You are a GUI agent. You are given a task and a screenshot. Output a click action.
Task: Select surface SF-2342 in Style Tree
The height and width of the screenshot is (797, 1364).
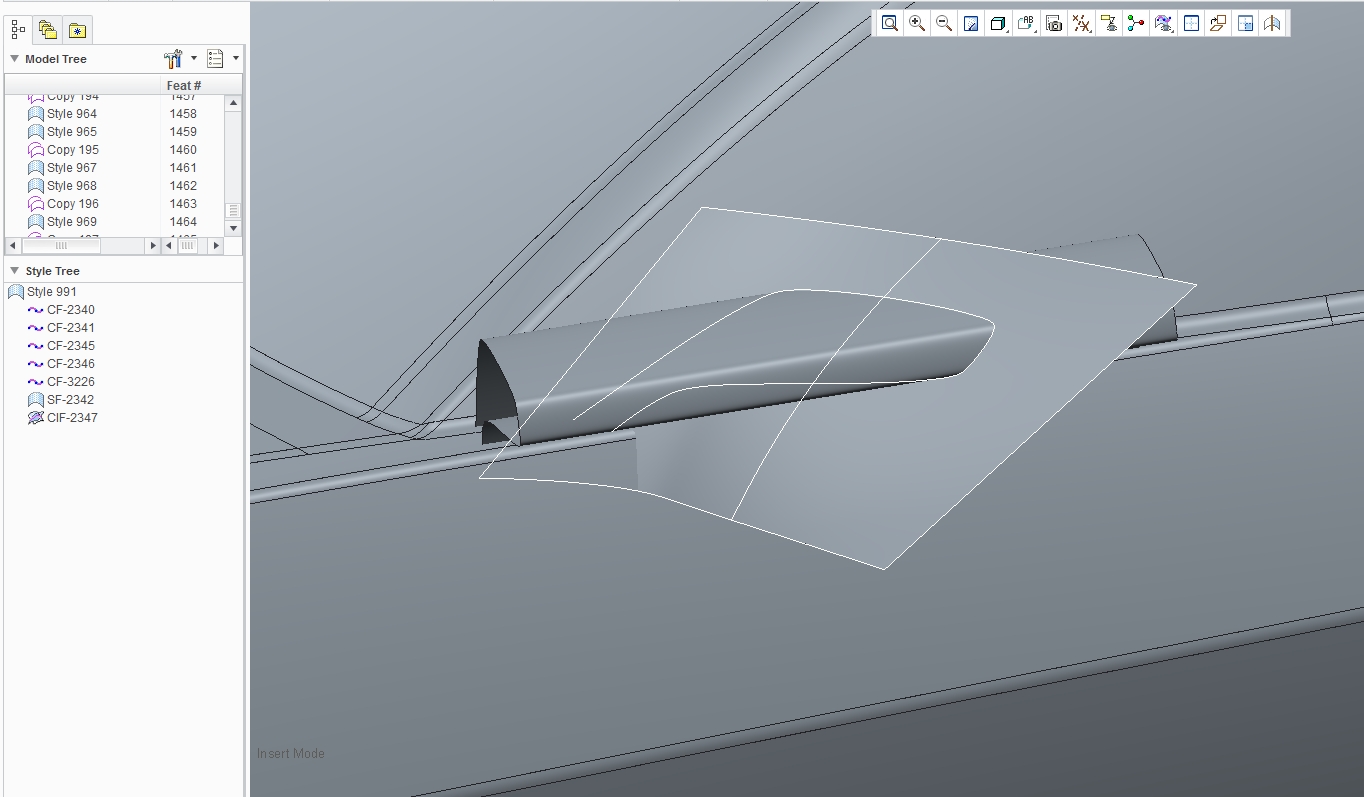tap(70, 400)
